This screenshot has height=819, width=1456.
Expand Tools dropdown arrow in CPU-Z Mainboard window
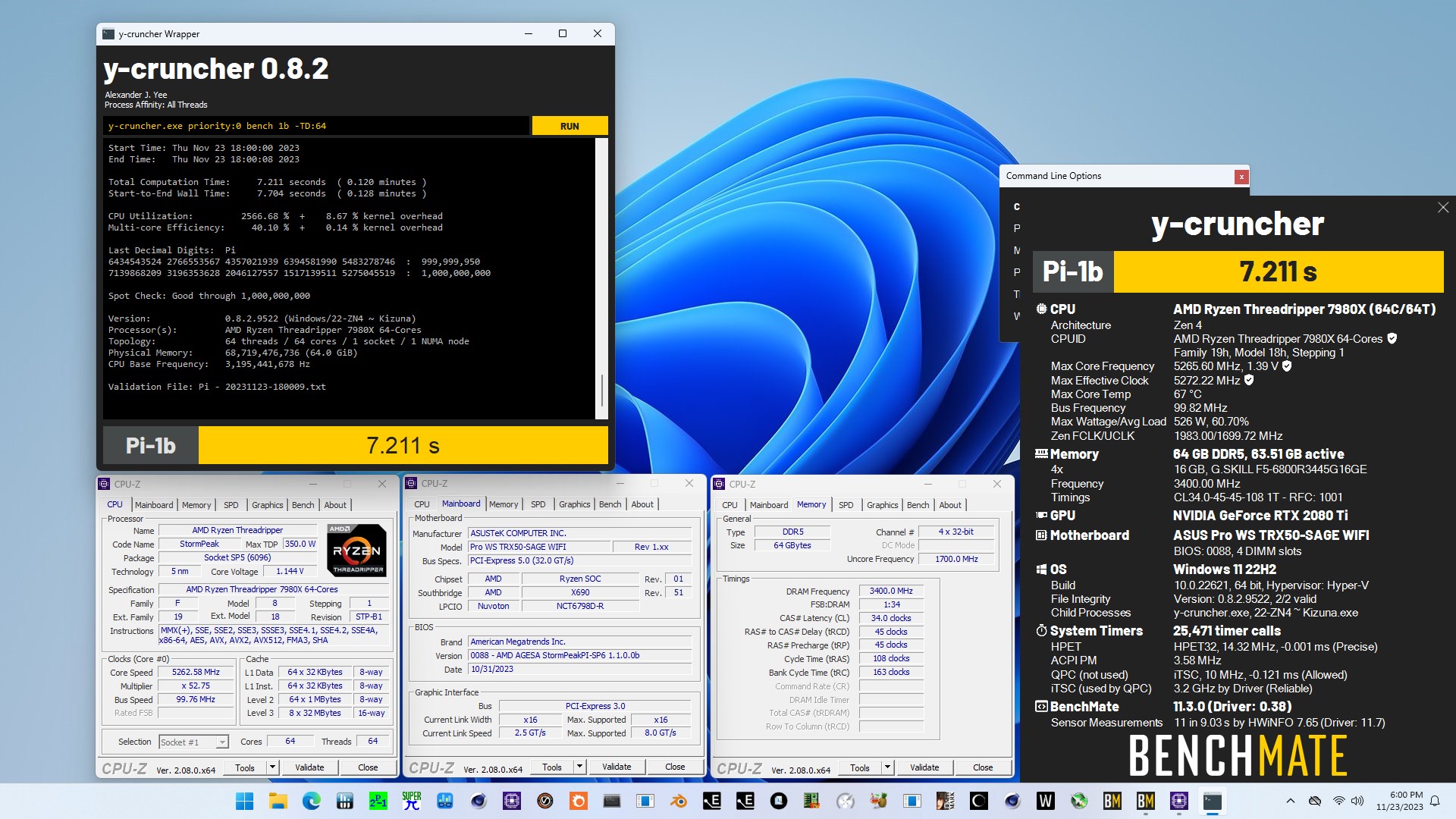click(x=579, y=767)
